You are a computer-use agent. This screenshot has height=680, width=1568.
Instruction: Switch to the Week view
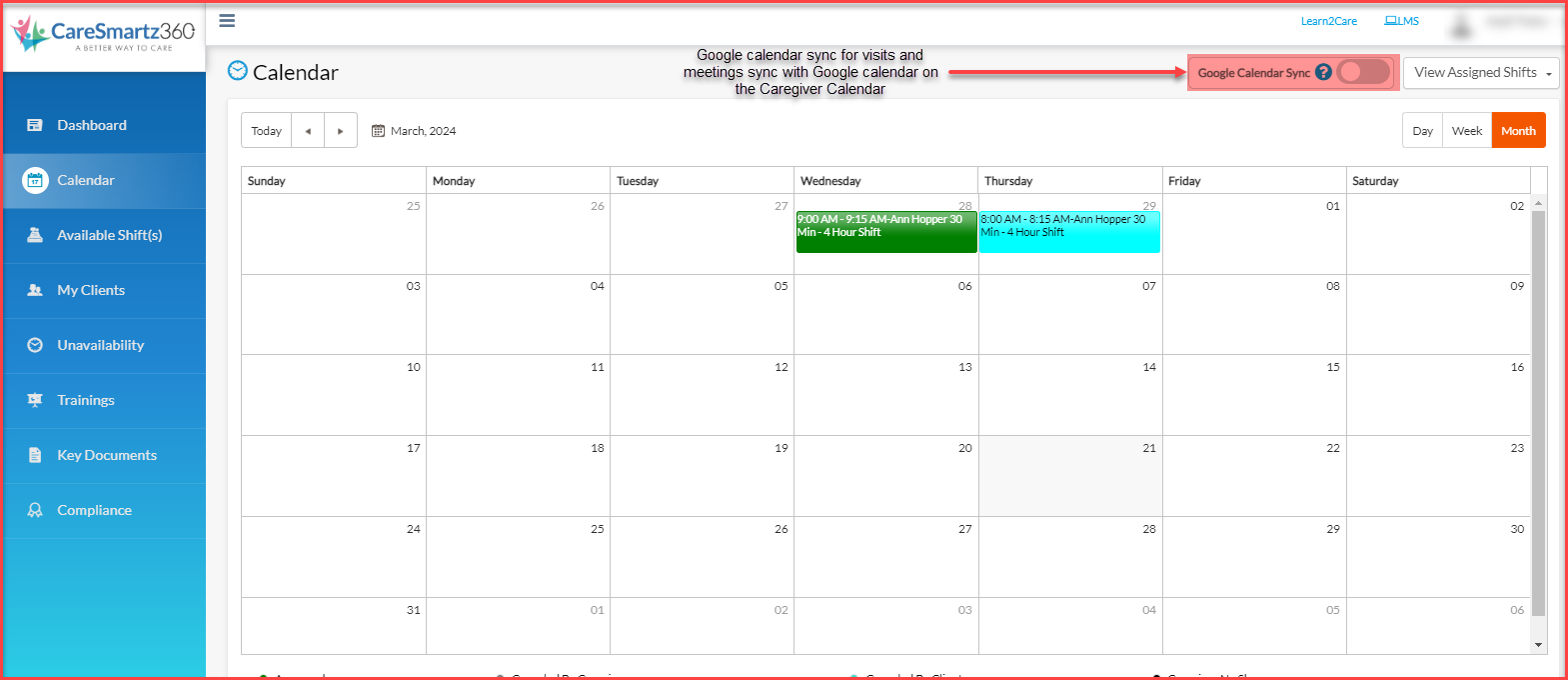coord(1466,131)
